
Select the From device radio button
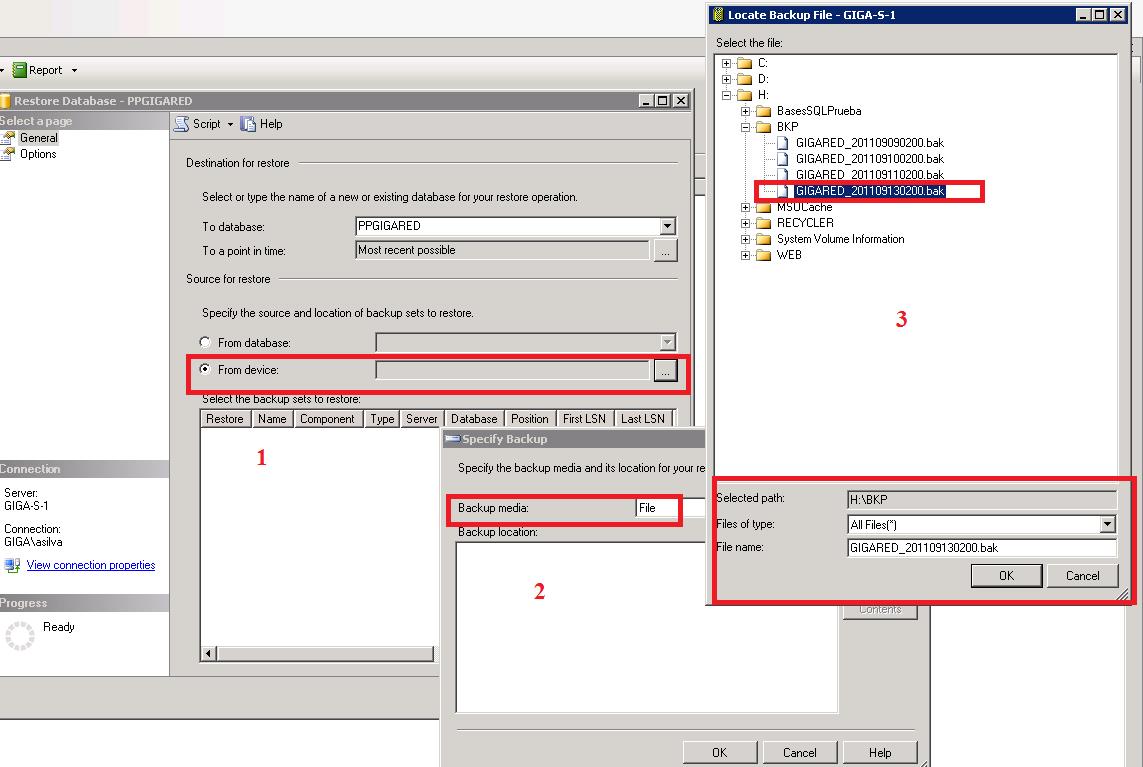[206, 370]
